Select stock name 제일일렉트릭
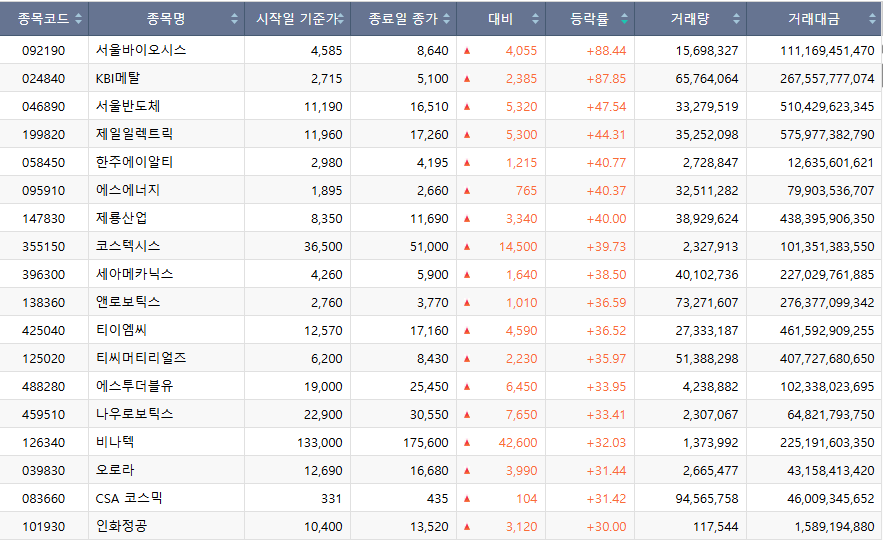 (134, 134)
